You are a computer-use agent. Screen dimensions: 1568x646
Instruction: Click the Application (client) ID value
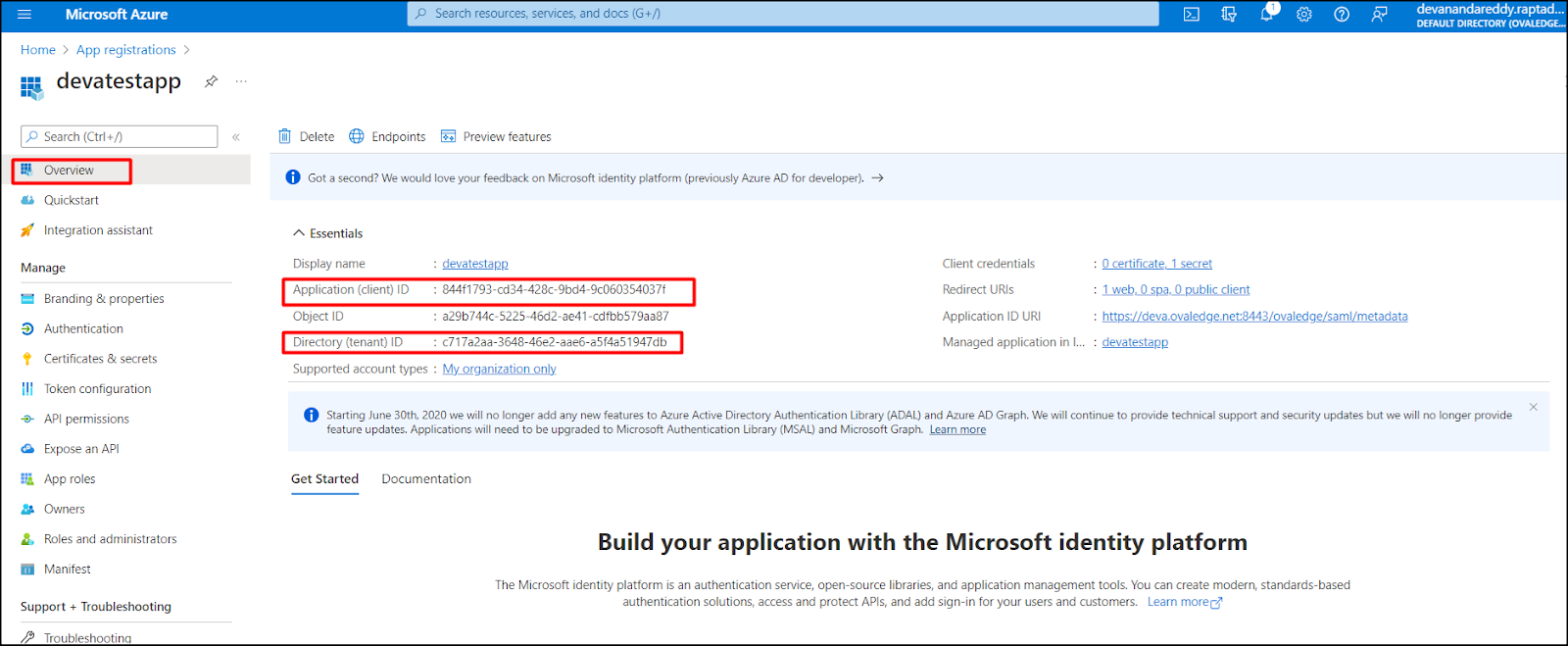tap(554, 290)
